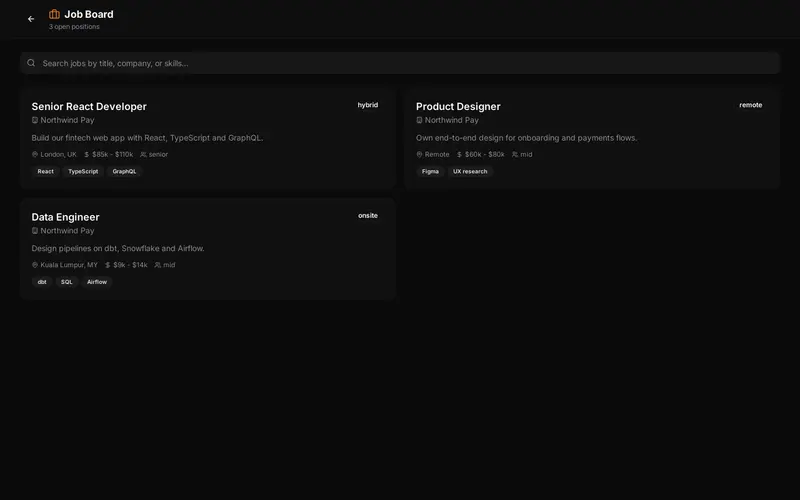Select the React skill tag

click(45, 171)
